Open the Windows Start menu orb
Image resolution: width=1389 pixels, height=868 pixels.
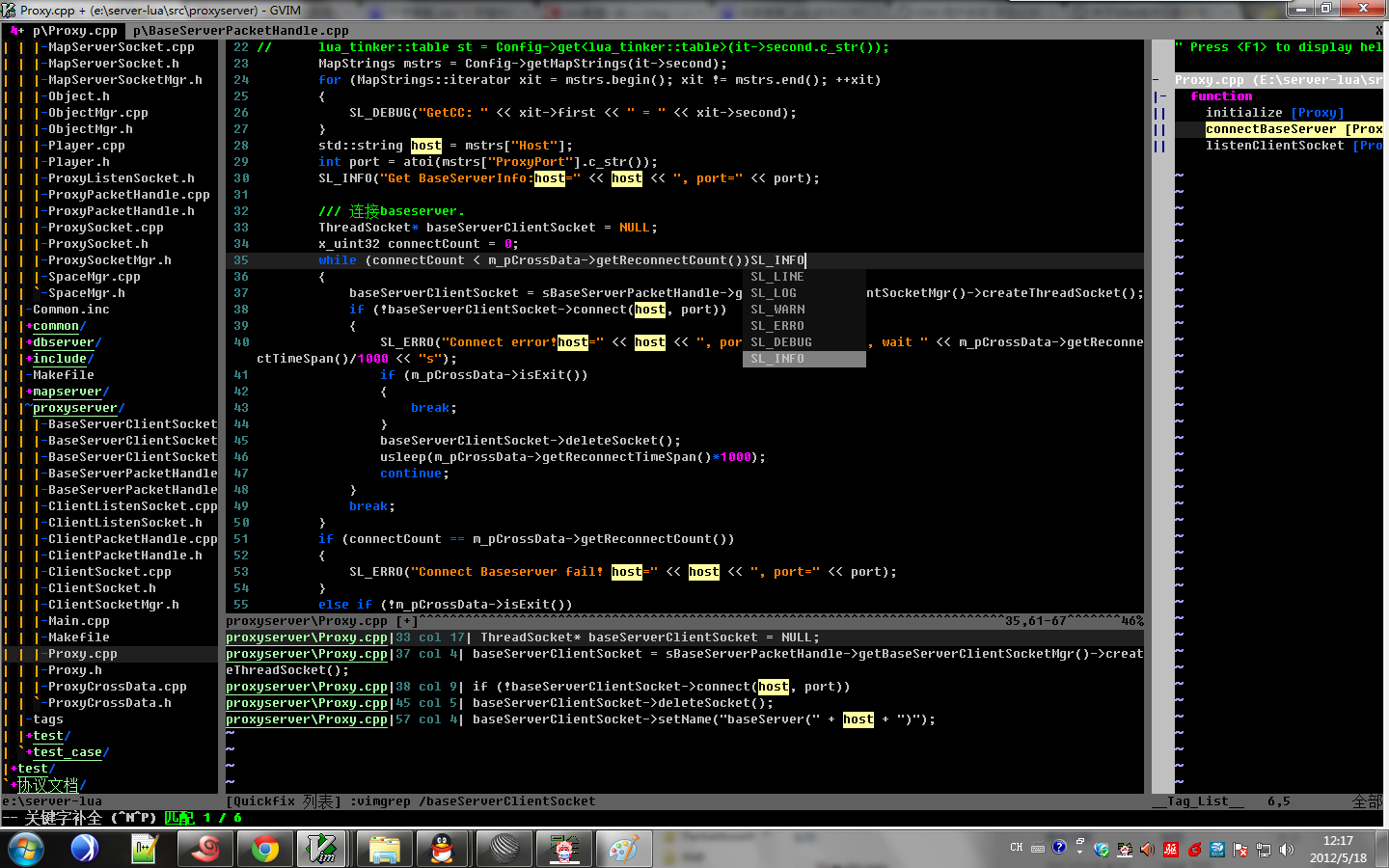tap(26, 849)
